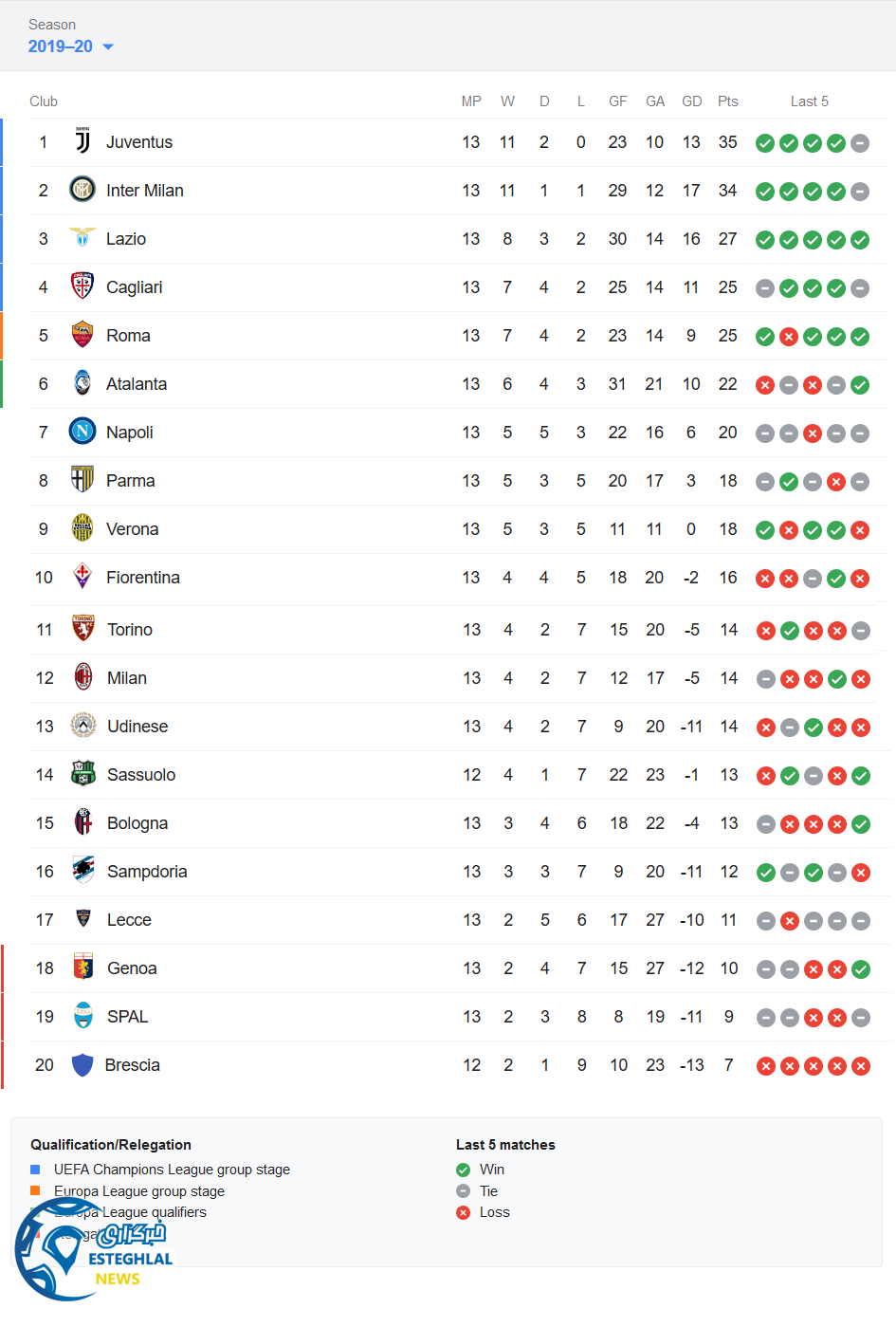This screenshot has height=1327, width=896.
Task: Click Brescia's most recent match loss icon
Action: 861,1066
